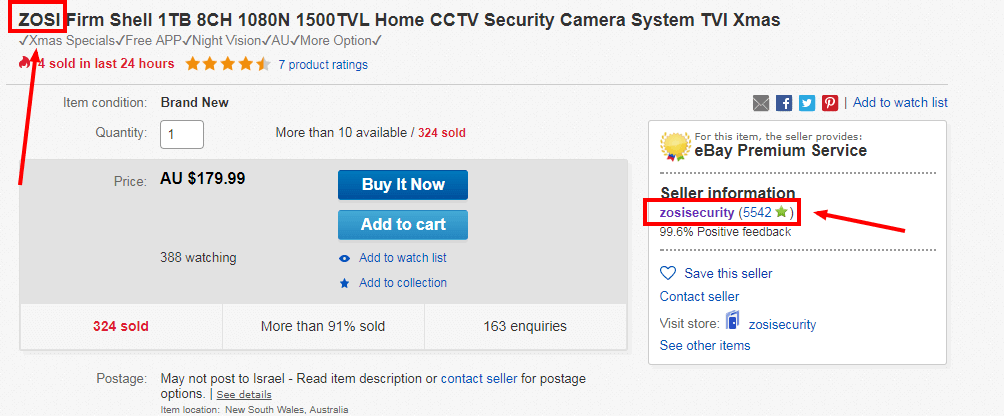Click the email share envelope icon
Viewport: 1004px width, 416px height.
tap(761, 103)
